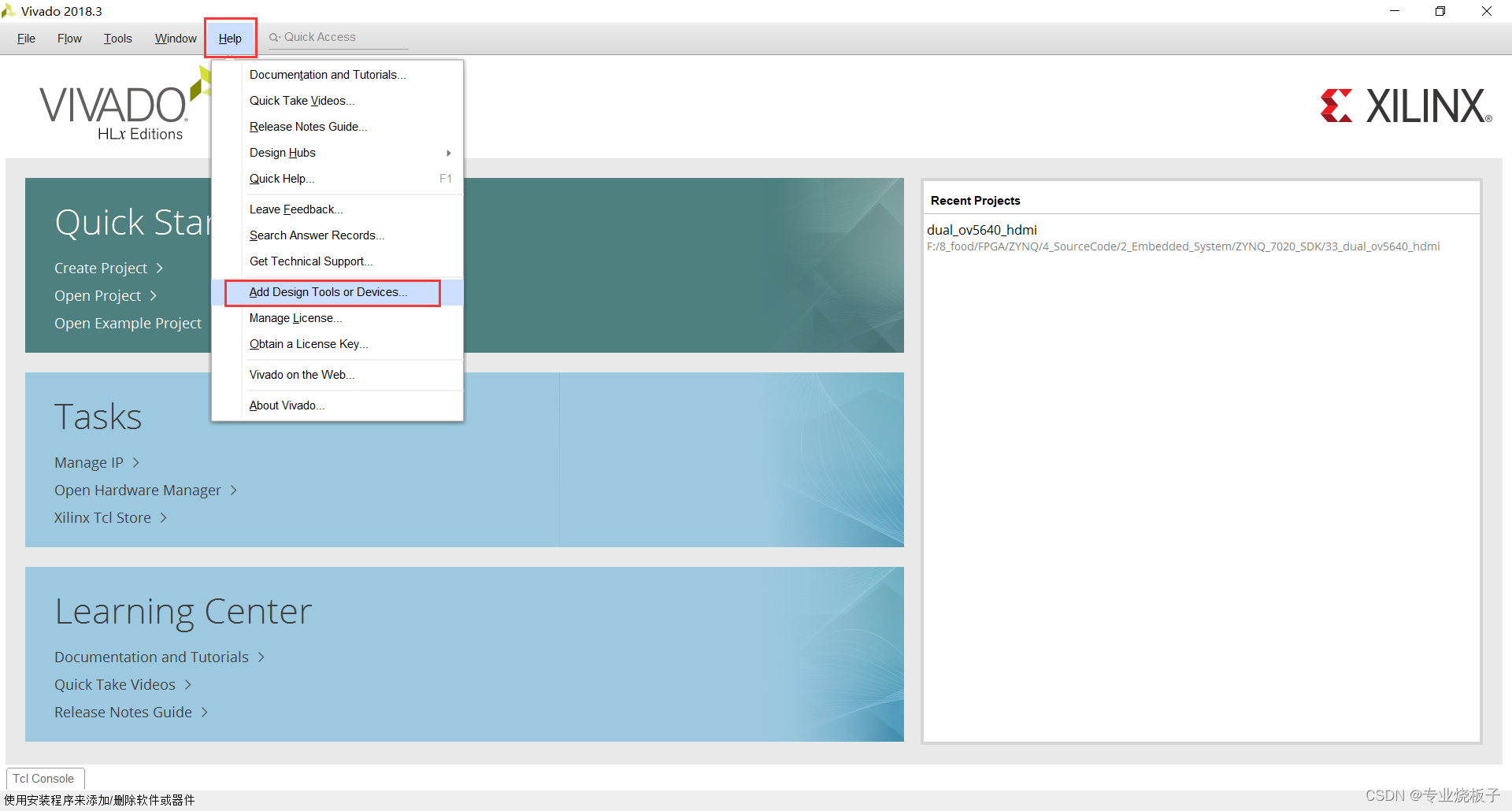Viewport: 1512px width, 811px height.
Task: Select Leave Feedback menu item
Action: tap(337, 209)
